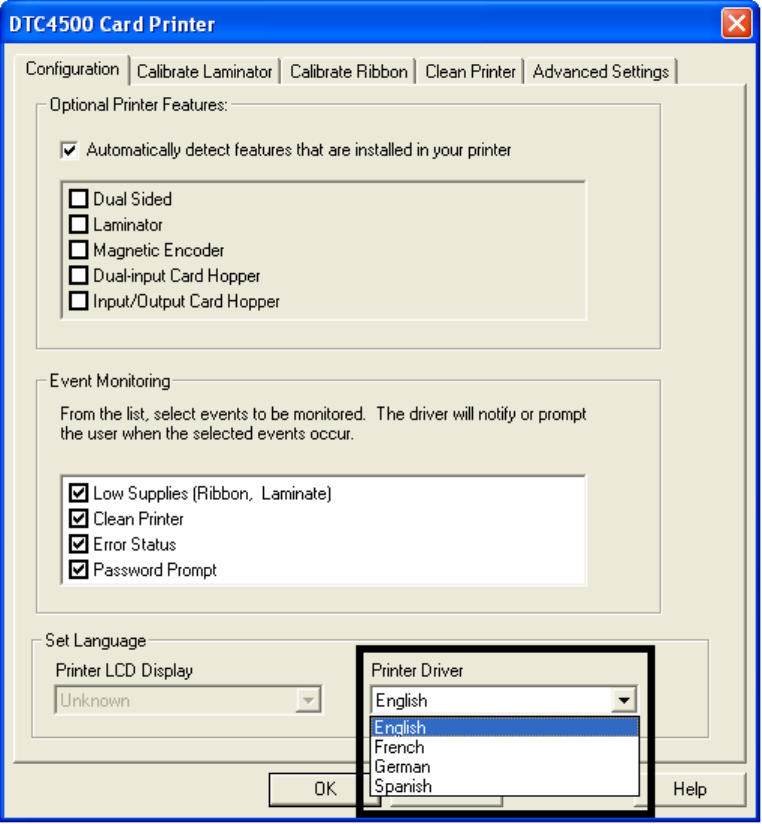
Task: Go to the Clean Printer tab
Action: [x=470, y=72]
